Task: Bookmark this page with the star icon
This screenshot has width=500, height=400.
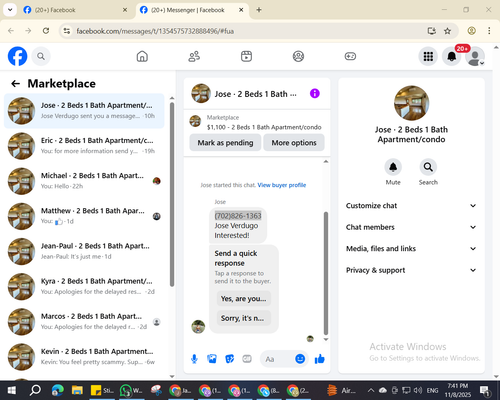Action: tap(447, 31)
